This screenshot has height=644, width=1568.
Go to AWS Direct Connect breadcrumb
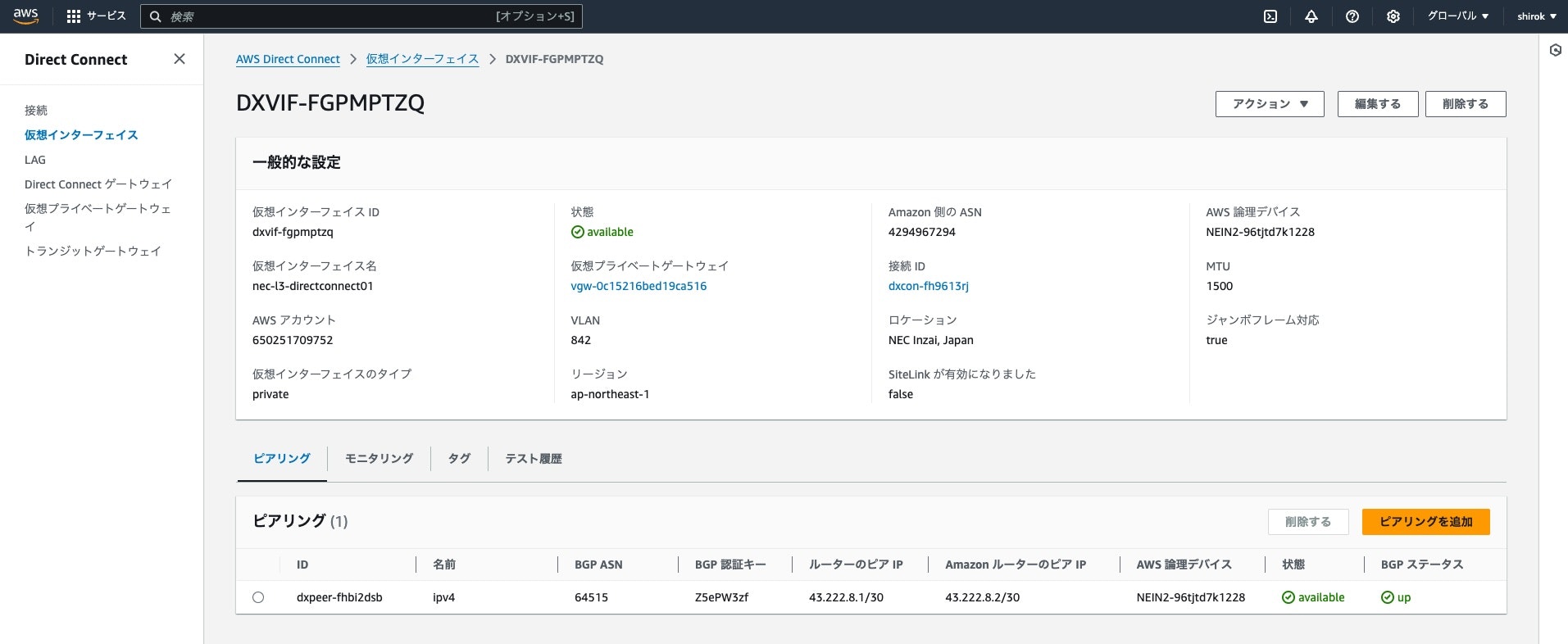[288, 59]
